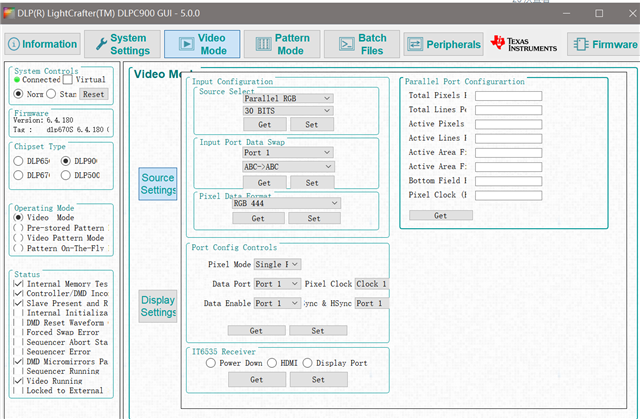Click Get in Port Config Controls
The height and width of the screenshot is (419, 640).
point(256,330)
